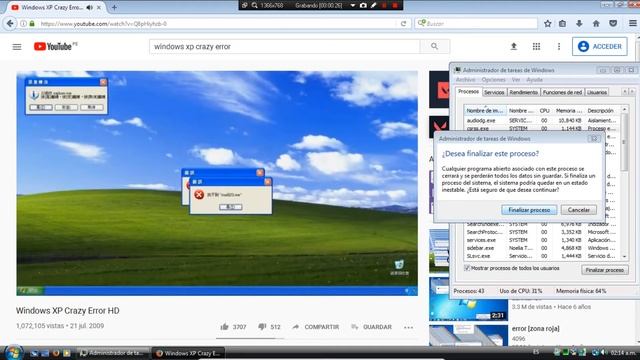Stop recording with the red stop button

point(395,5)
